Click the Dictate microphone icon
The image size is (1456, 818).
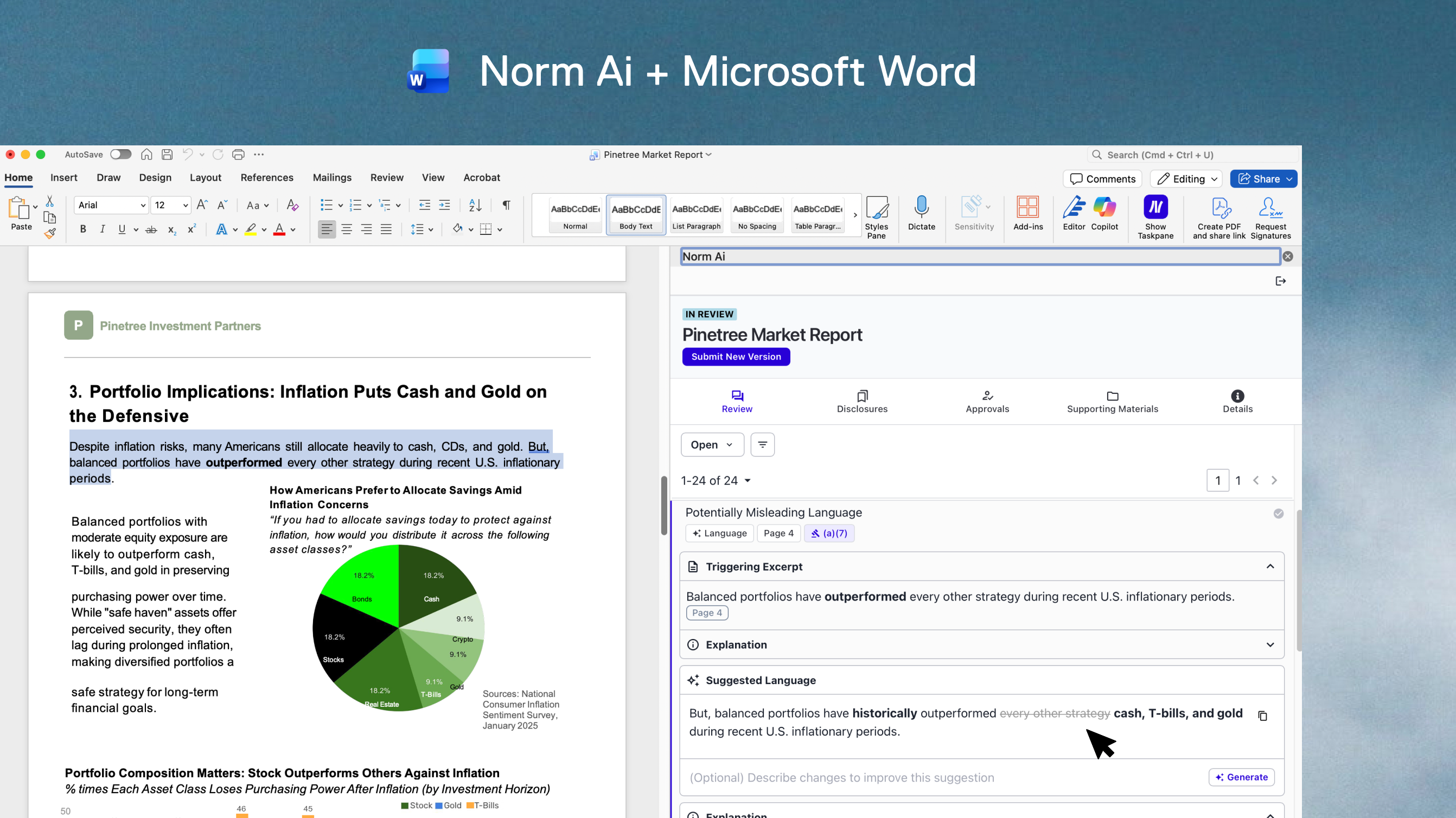(921, 207)
